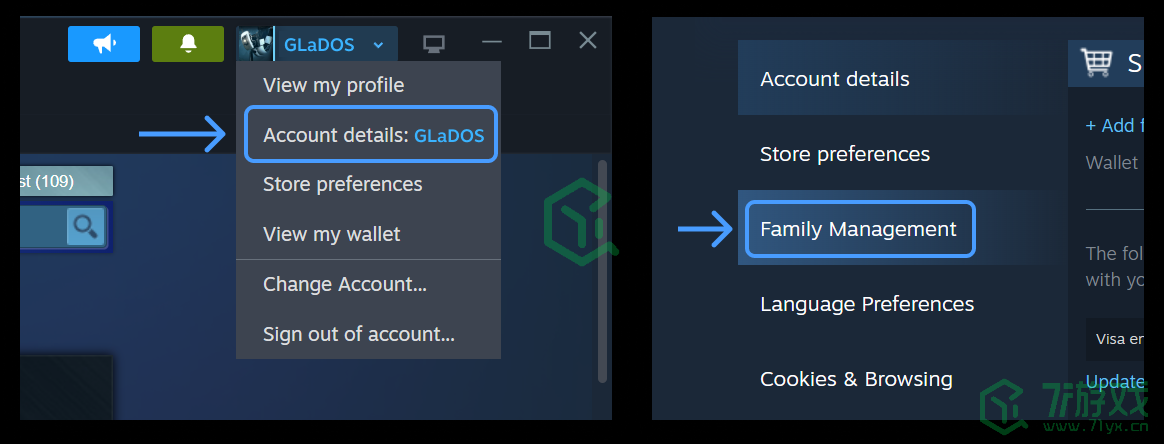
Task: Click the GLaDOS profile avatar
Action: (x=255, y=44)
